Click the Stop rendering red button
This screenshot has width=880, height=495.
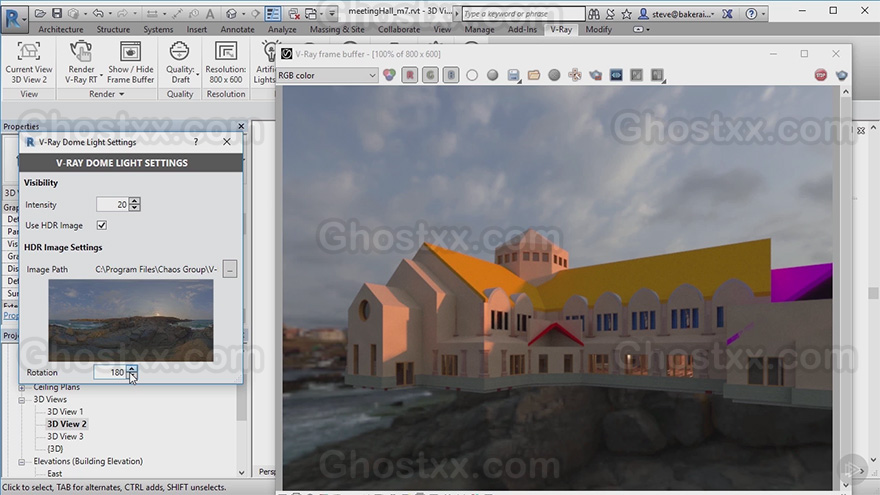(821, 75)
